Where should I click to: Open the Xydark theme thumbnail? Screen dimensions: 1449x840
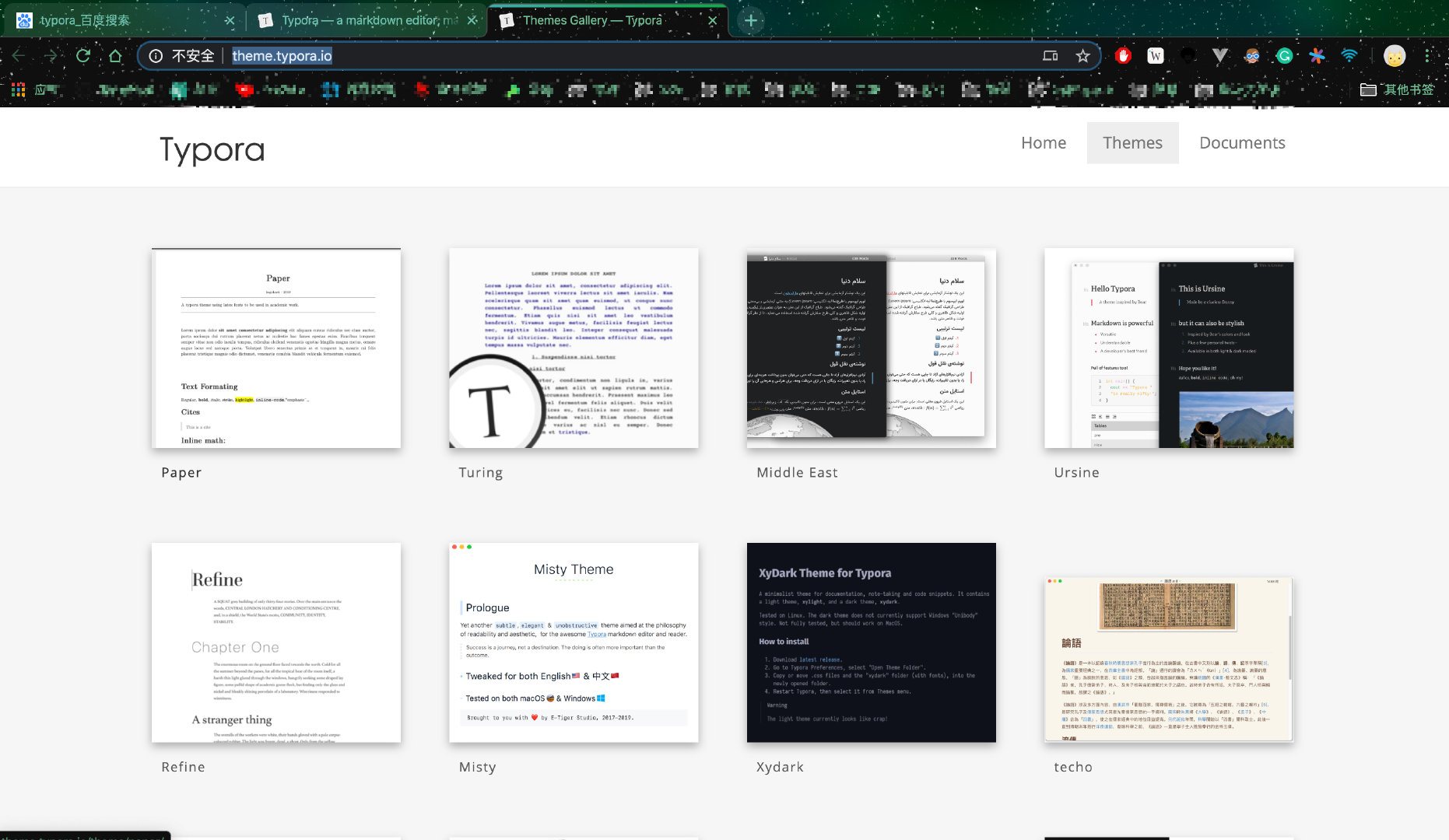872,642
